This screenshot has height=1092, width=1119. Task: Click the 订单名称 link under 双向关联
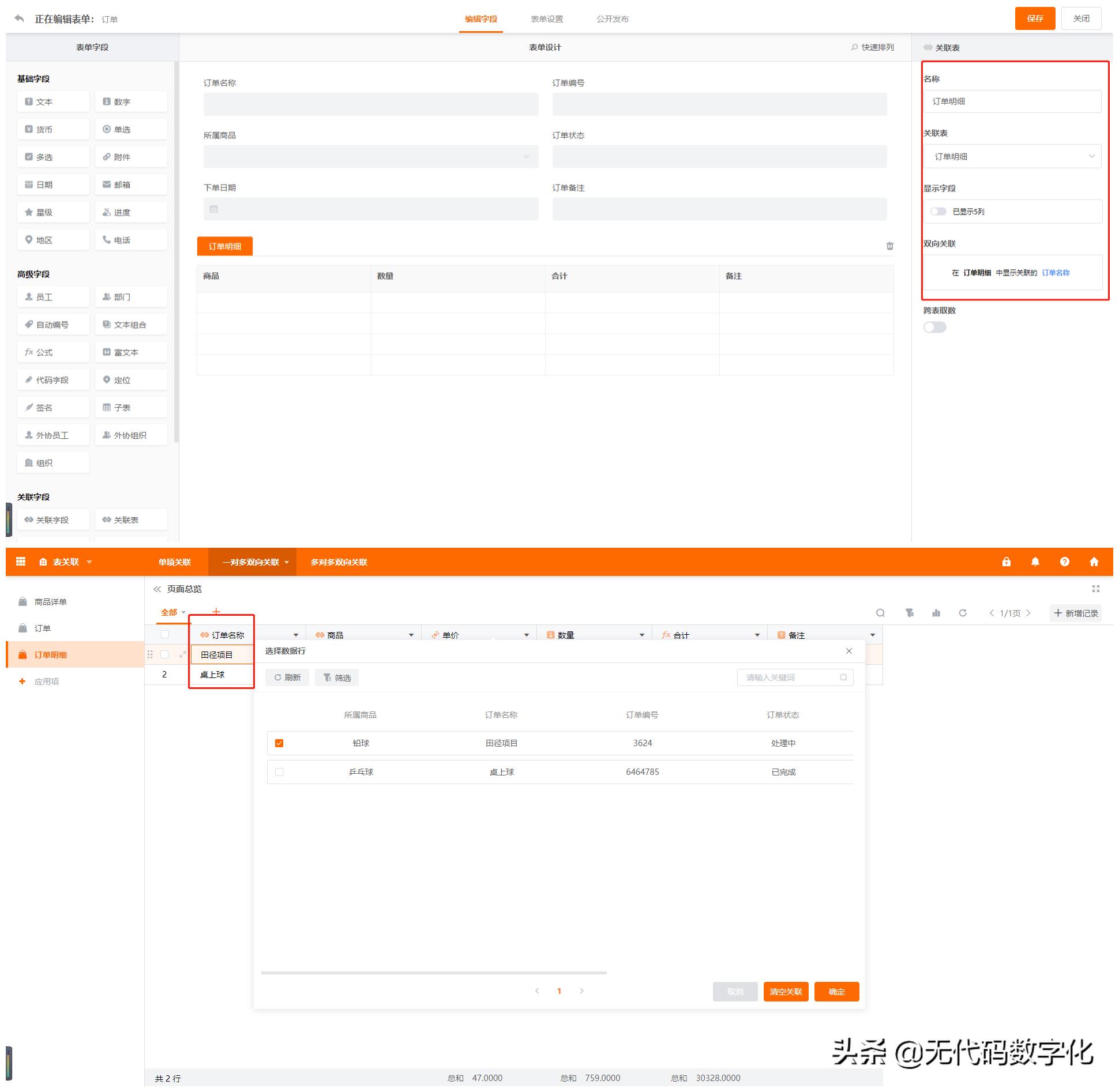point(1056,273)
